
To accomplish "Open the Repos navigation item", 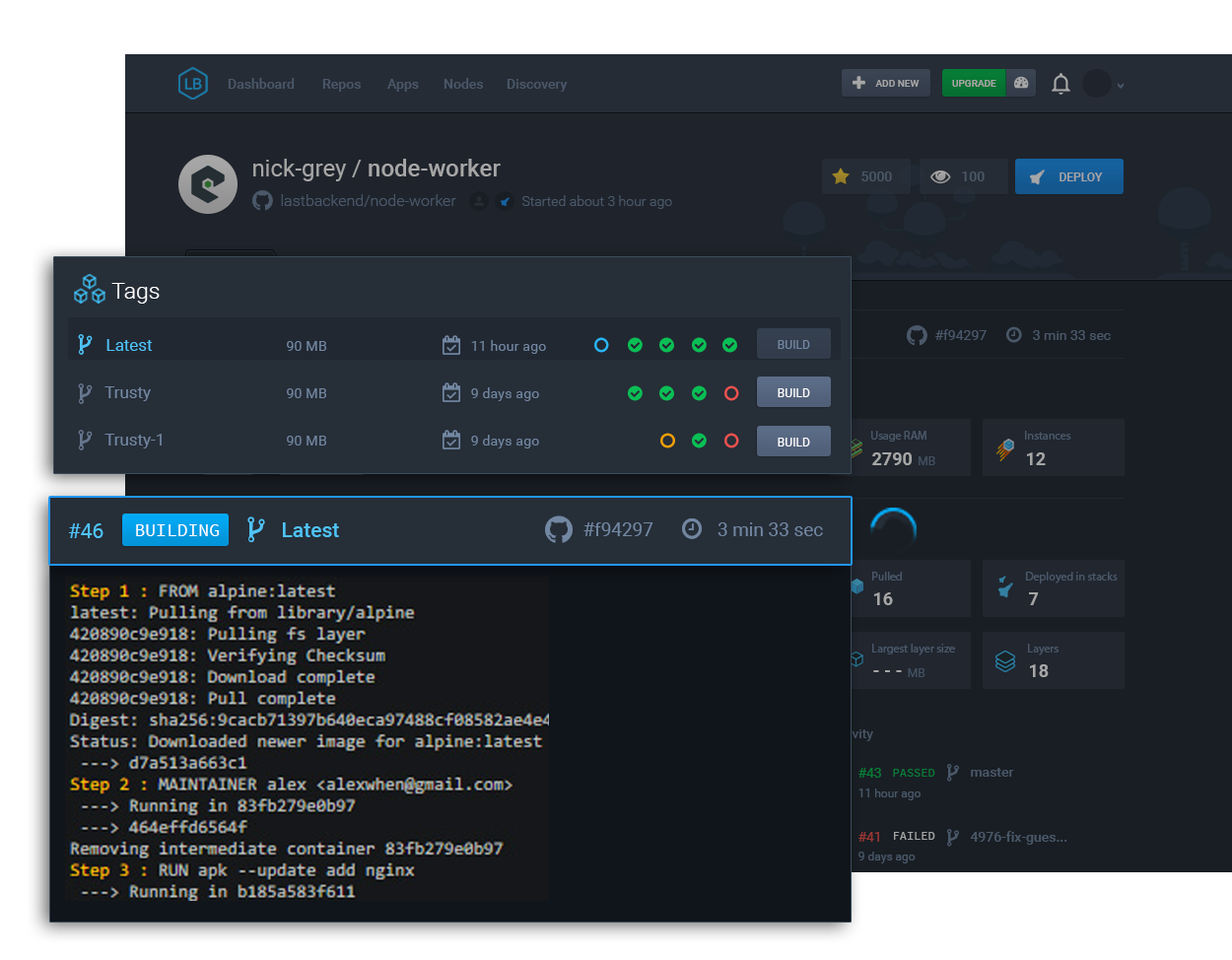I will pyautogui.click(x=341, y=84).
